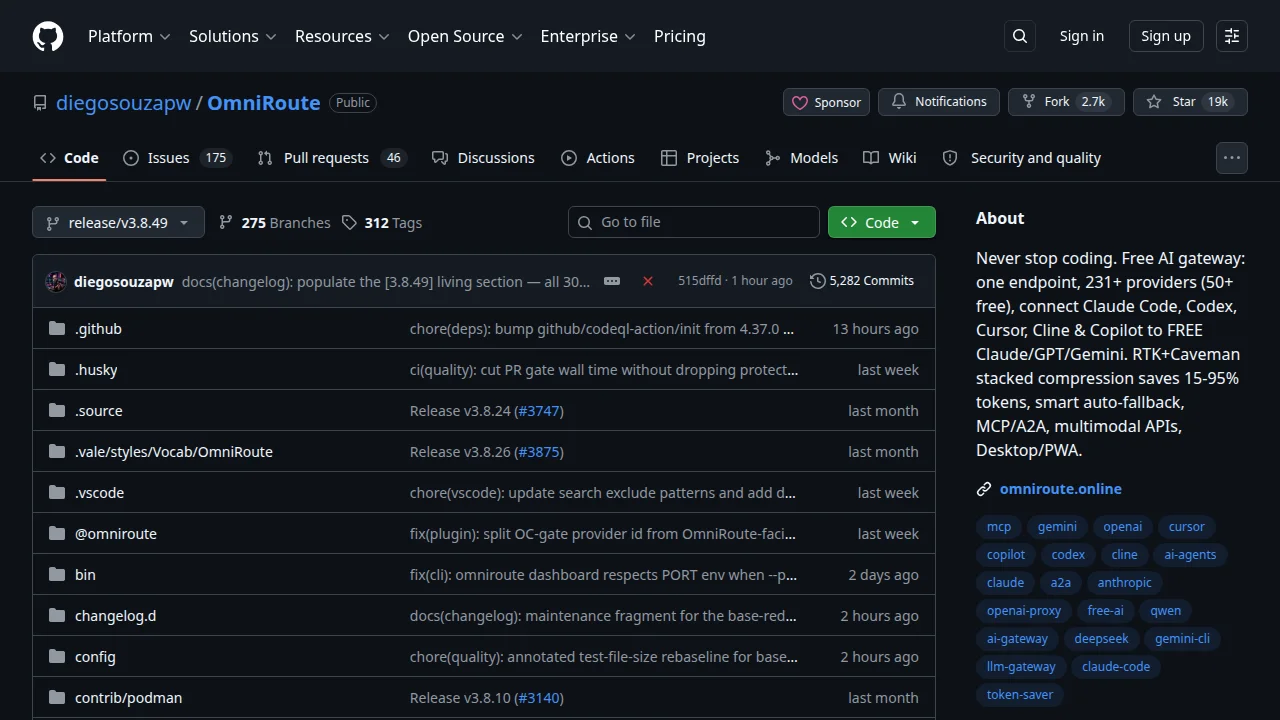Focus the Go to file search field
The width and height of the screenshot is (1280, 720).
coord(694,222)
